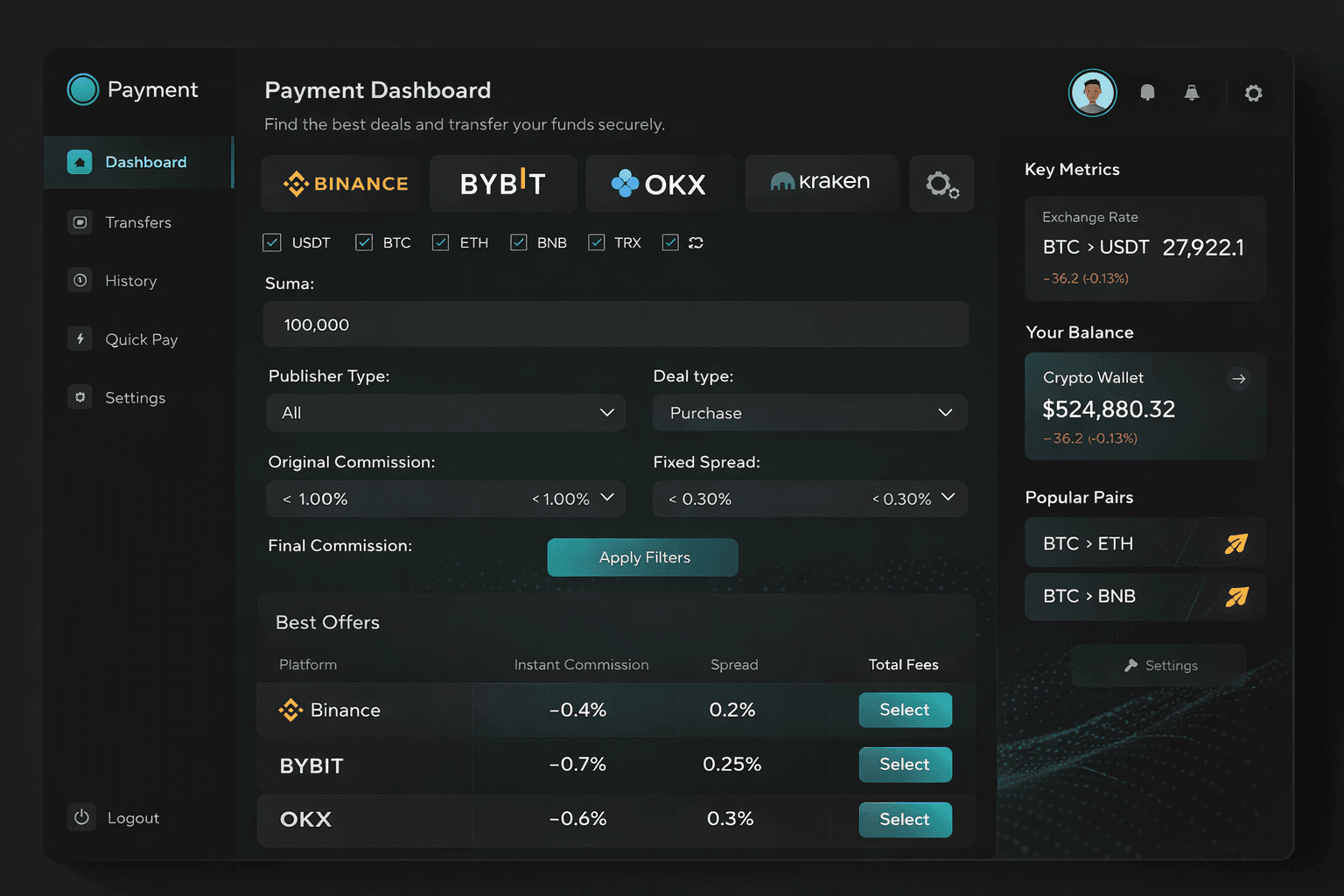Click the Crypto Wallet arrow icon
The image size is (1344, 896).
coord(1238,379)
